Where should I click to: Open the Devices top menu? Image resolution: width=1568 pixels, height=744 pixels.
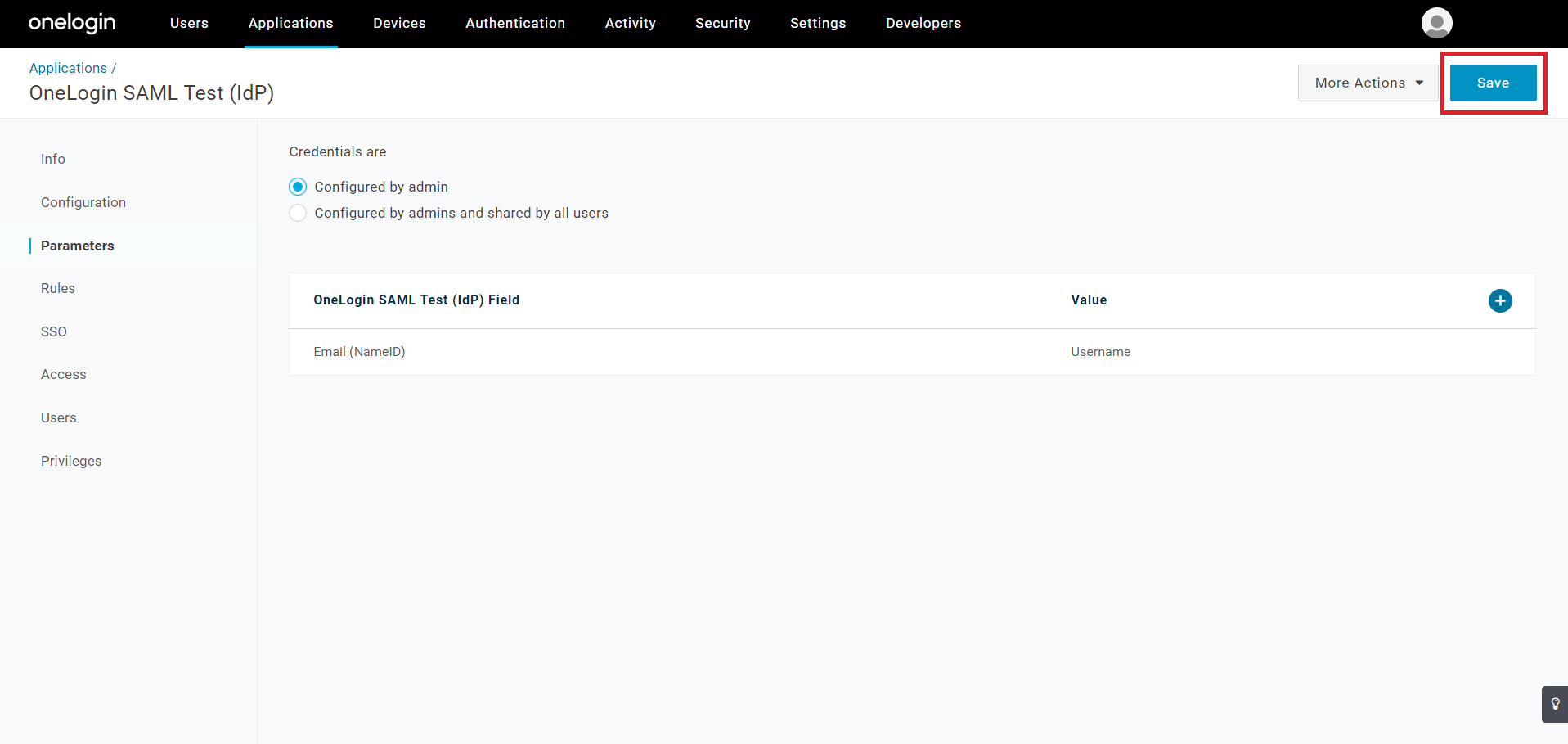[399, 23]
